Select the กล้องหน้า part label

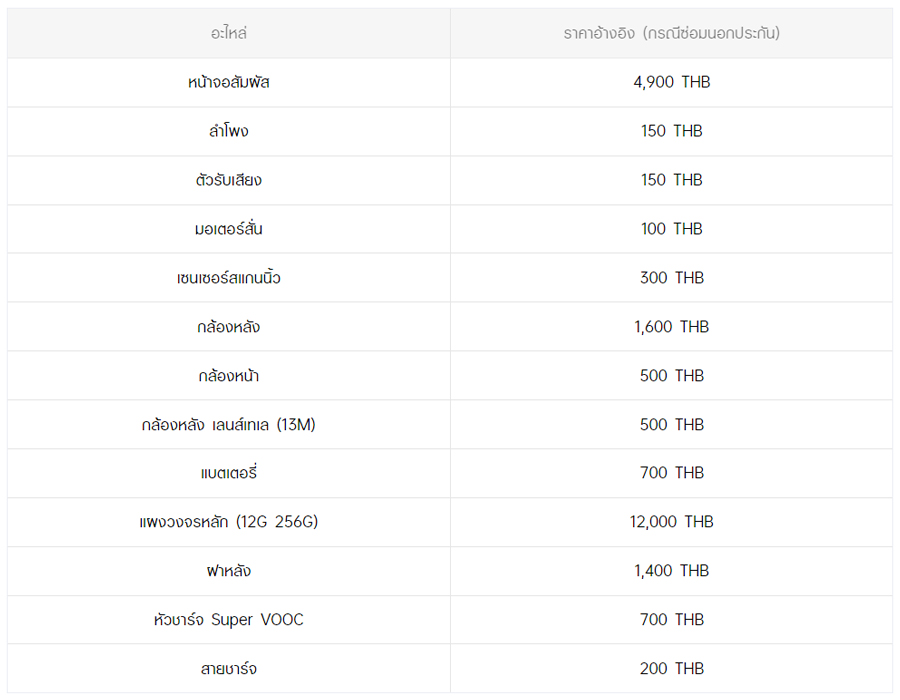pos(228,376)
